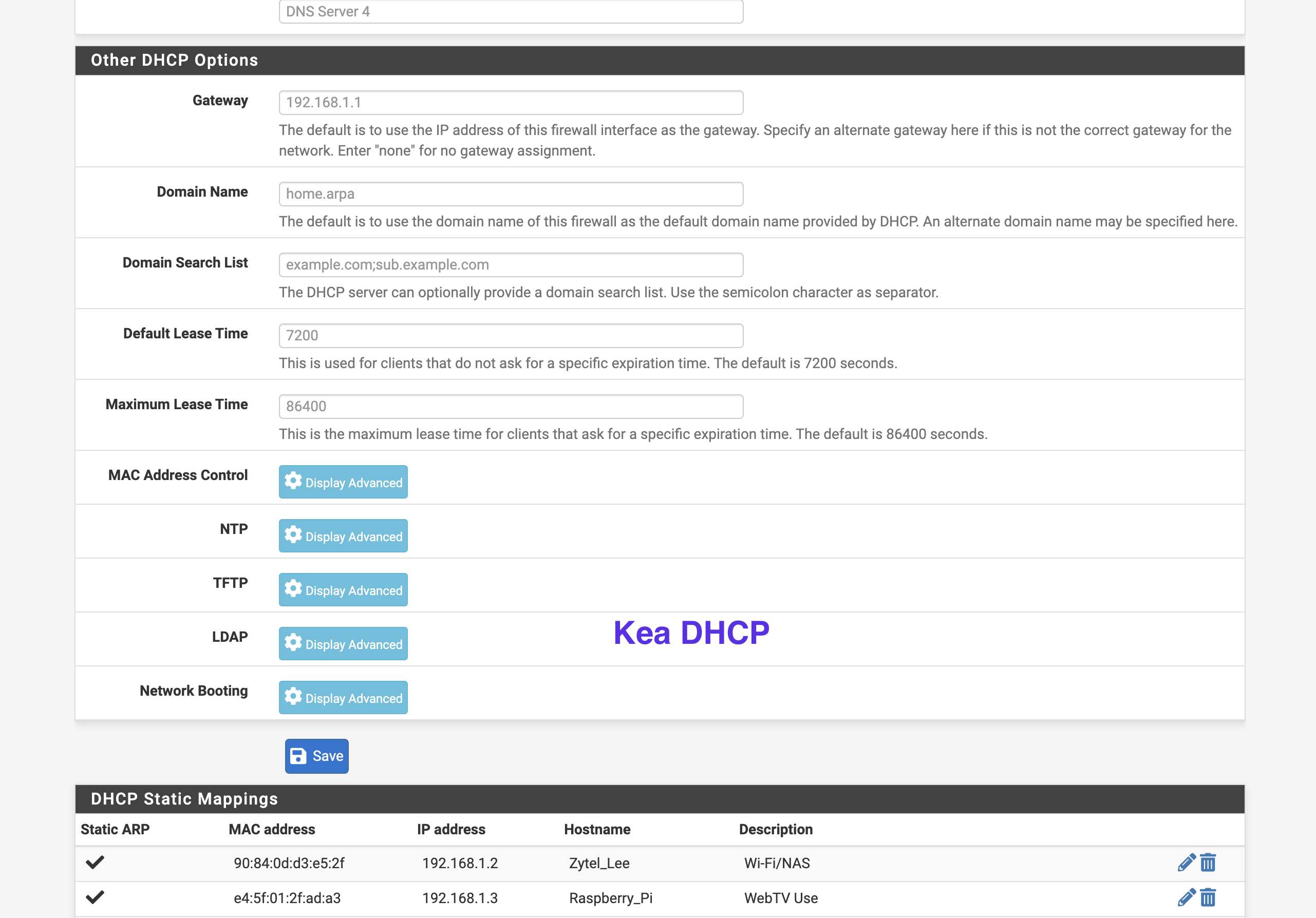Focus the Maximum Lease Time input

(511, 406)
